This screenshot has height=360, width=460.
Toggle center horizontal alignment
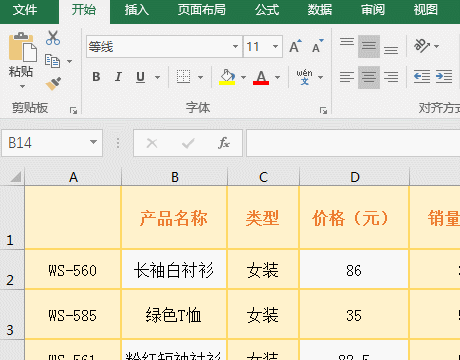(x=369, y=77)
